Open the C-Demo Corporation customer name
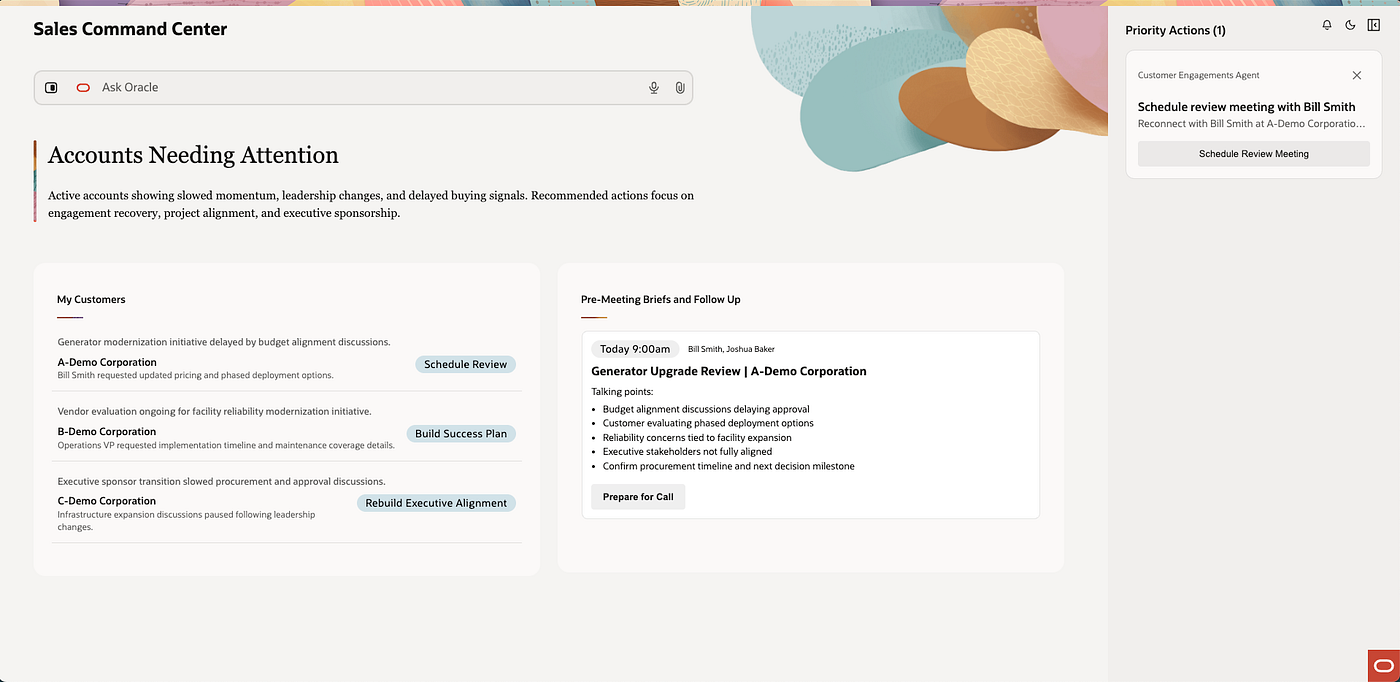Screen dimensions: 1400x682 point(107,501)
